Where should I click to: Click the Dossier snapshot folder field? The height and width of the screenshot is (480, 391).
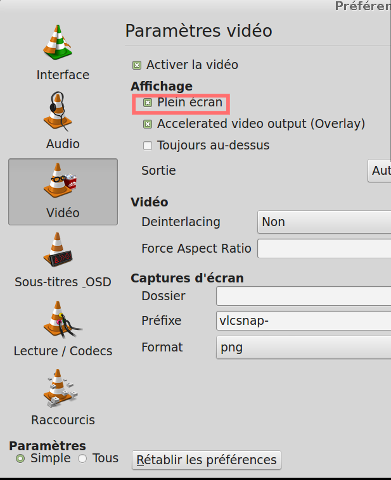tap(303, 296)
